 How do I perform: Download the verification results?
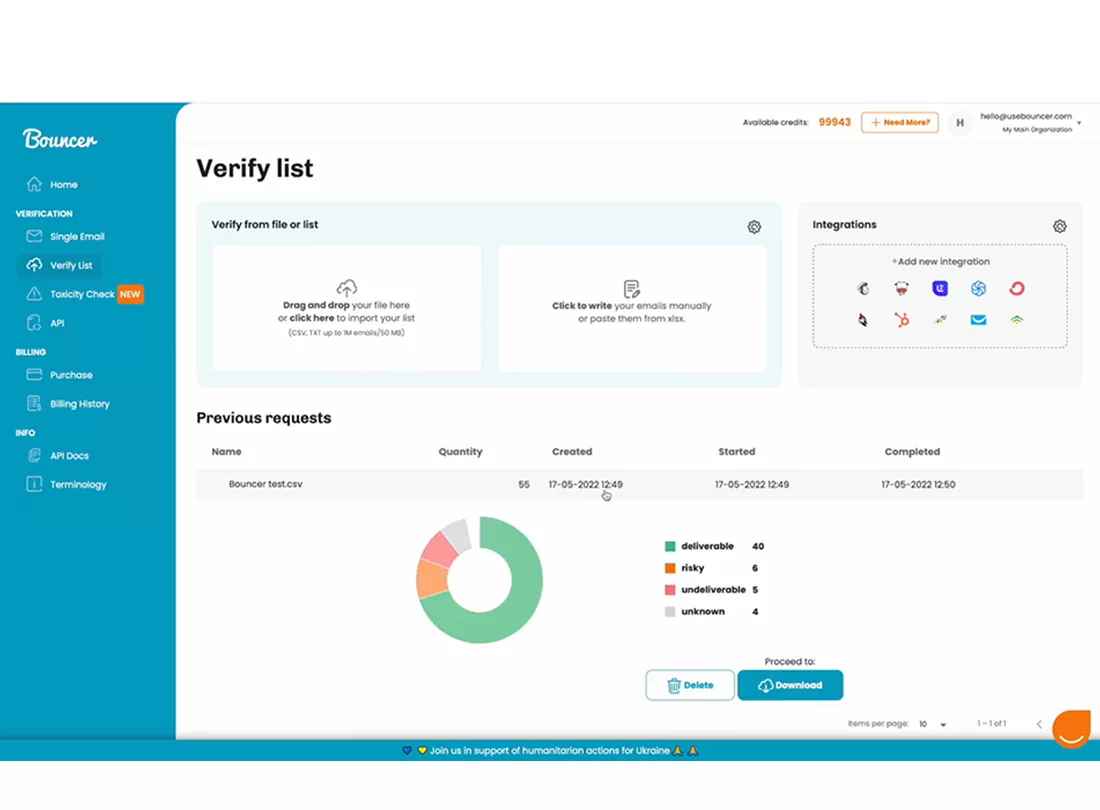[x=790, y=685]
